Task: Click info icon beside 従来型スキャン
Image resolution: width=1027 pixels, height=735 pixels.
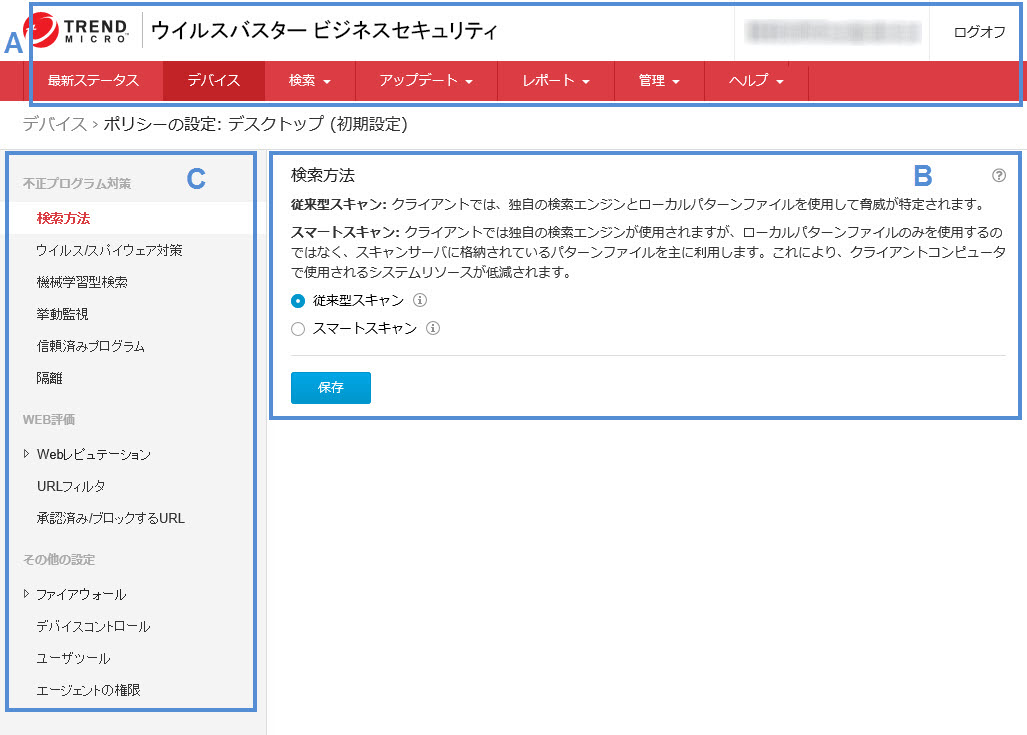Action: [420, 300]
